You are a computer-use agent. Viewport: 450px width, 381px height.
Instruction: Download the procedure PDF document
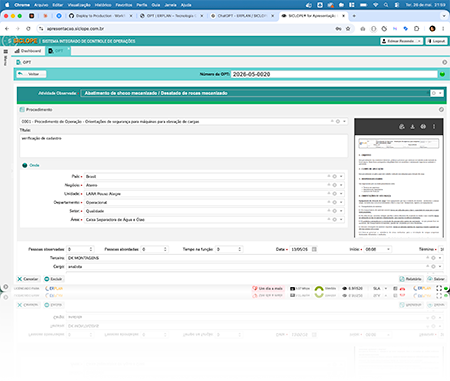[412, 127]
